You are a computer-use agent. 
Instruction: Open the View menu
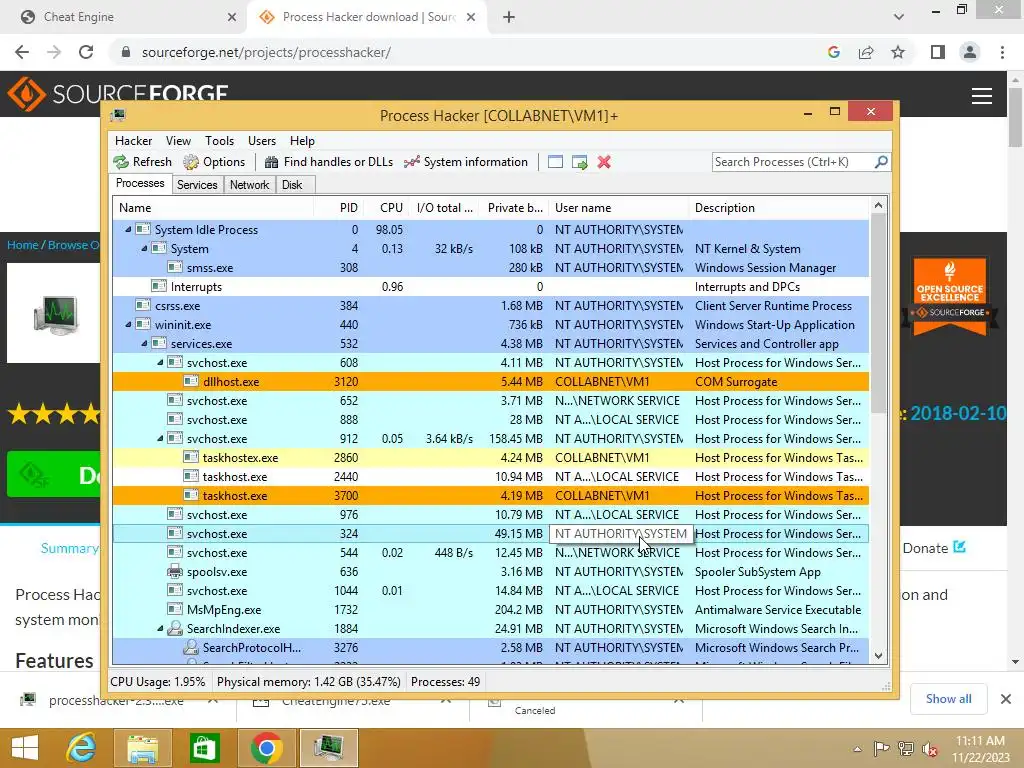[178, 140]
